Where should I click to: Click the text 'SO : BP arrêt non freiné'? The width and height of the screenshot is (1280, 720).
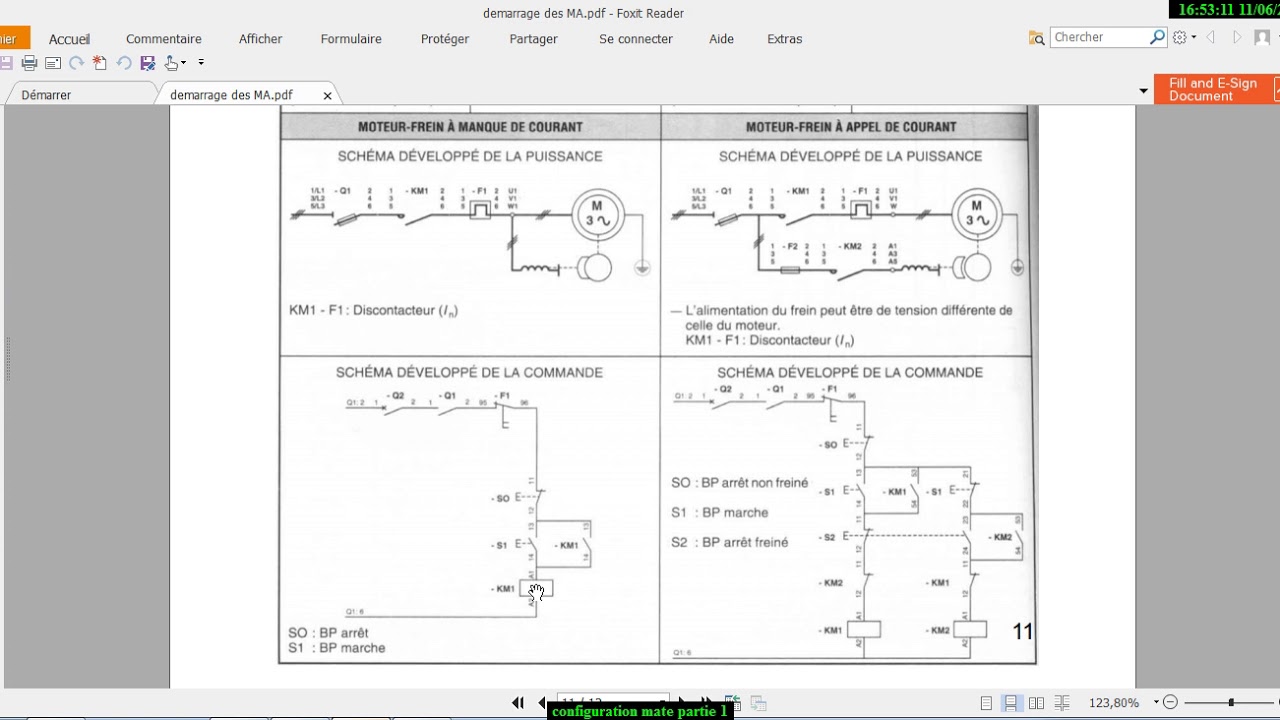tap(739, 483)
